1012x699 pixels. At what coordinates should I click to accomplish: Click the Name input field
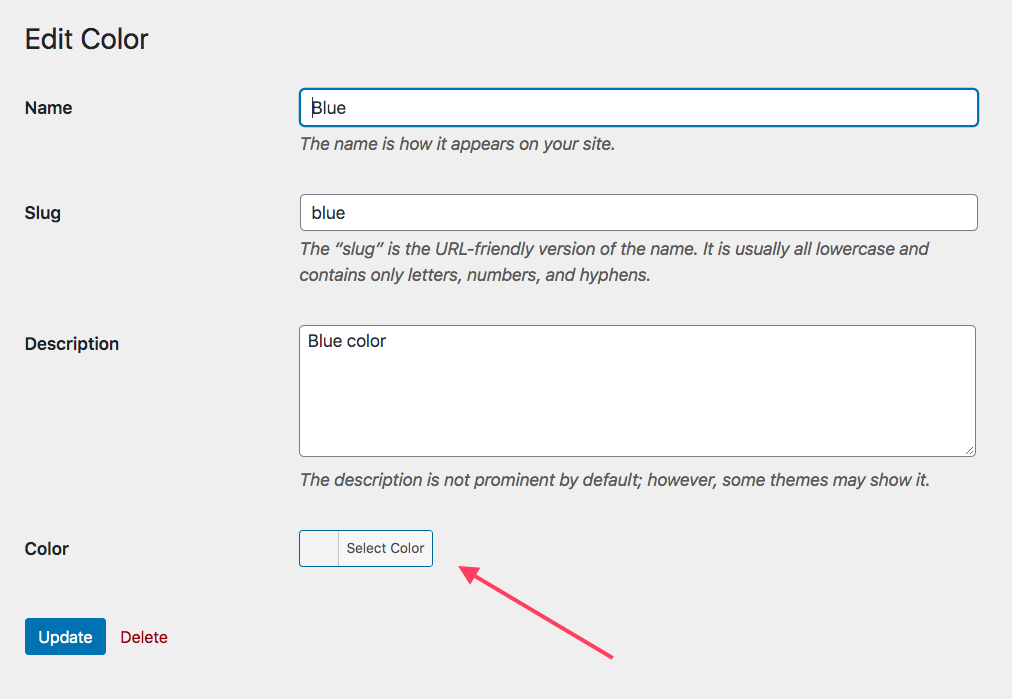(x=638, y=108)
